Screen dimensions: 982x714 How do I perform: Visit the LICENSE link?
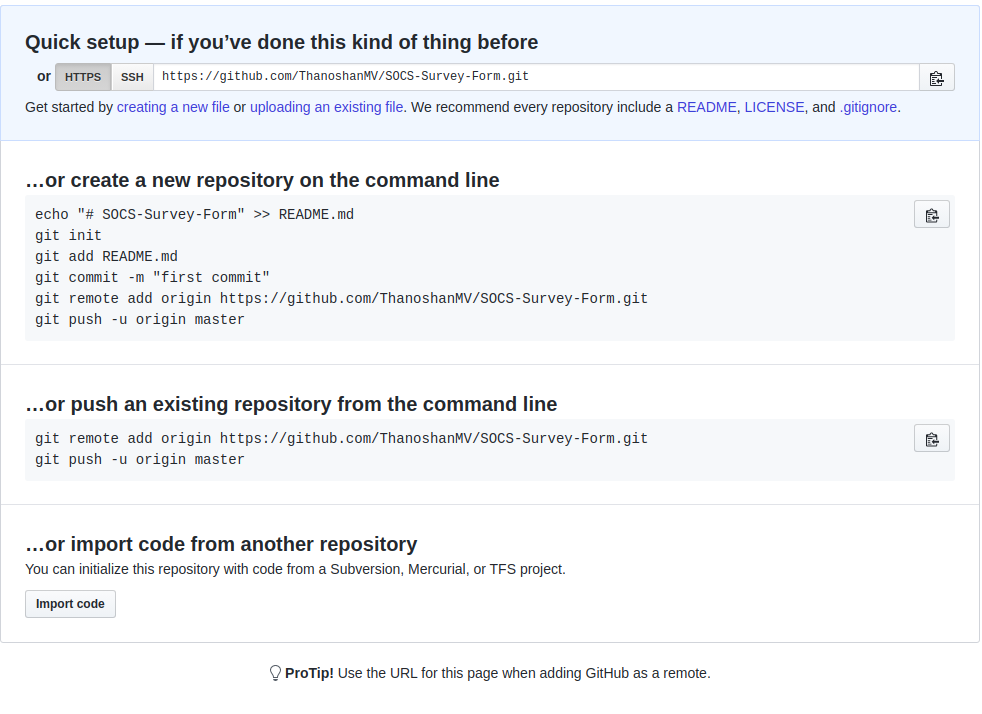tap(774, 107)
